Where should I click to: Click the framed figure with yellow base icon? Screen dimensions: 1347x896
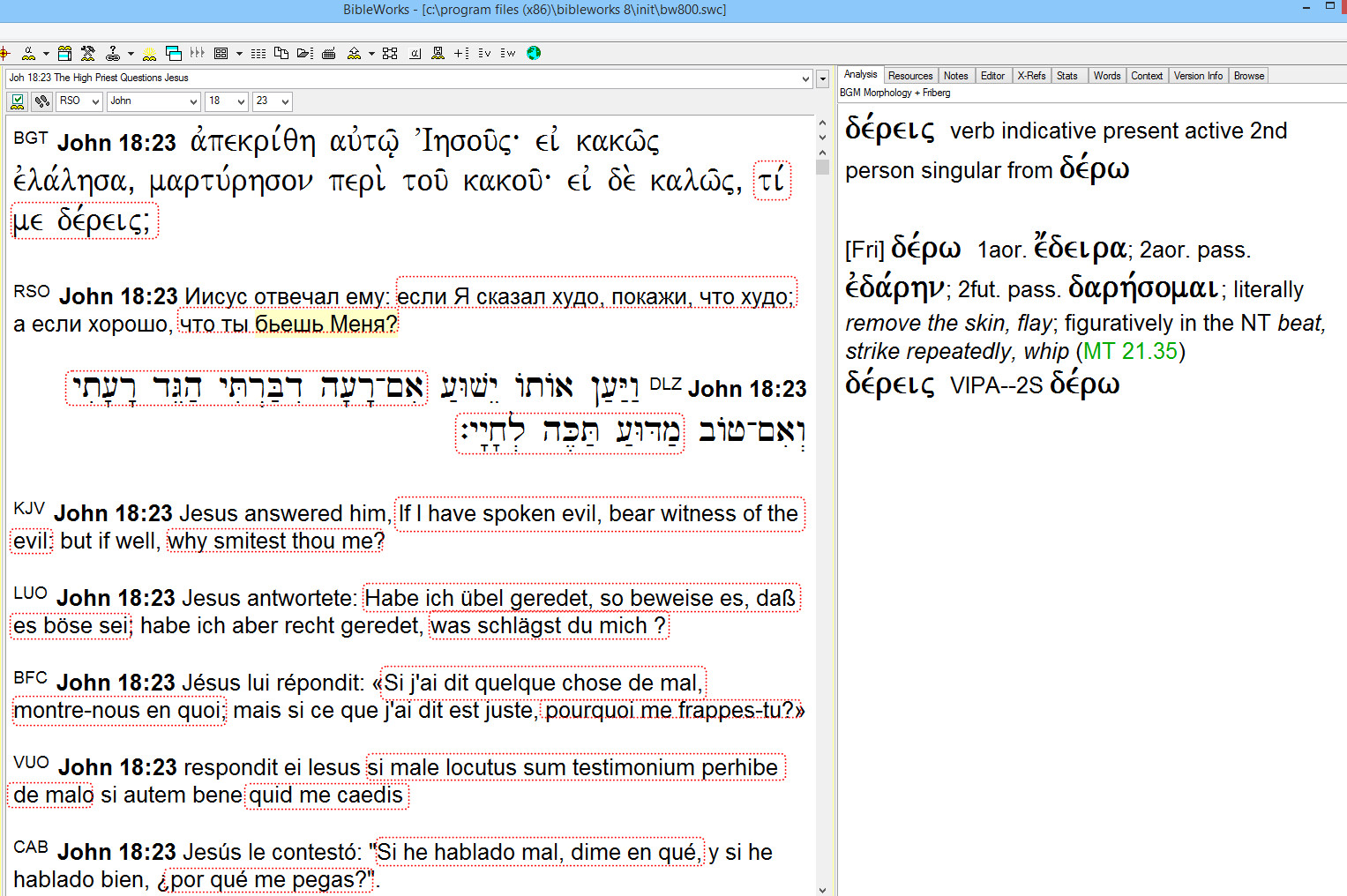coord(438,53)
